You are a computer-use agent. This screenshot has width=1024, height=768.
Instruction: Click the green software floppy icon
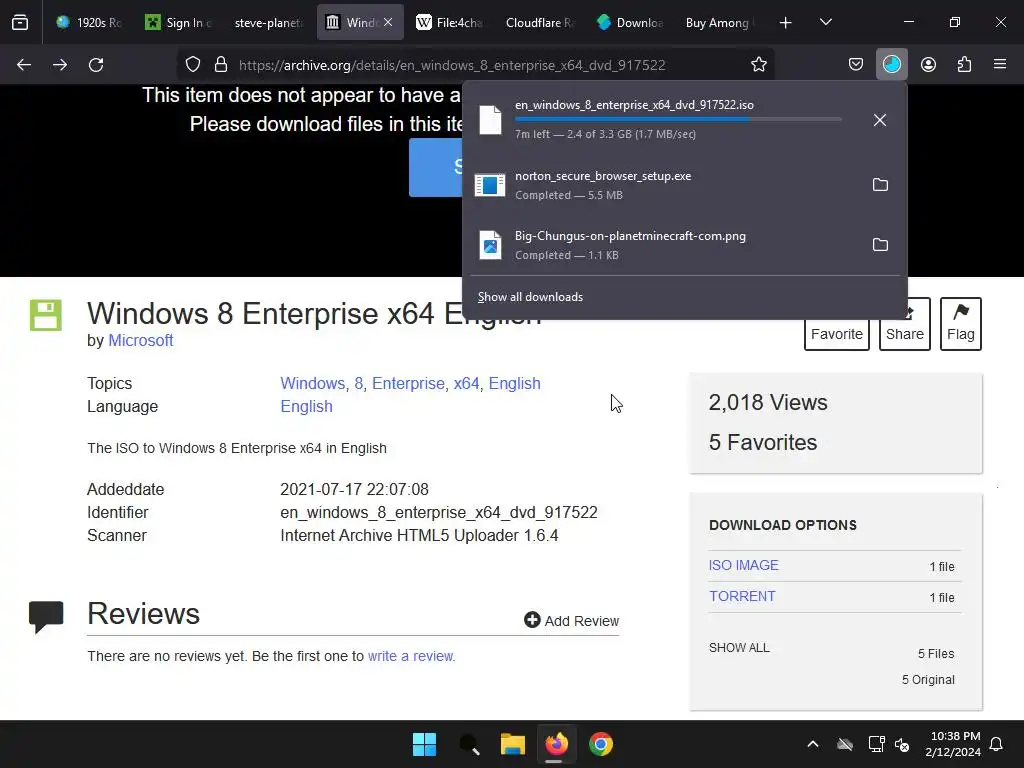pyautogui.click(x=46, y=315)
